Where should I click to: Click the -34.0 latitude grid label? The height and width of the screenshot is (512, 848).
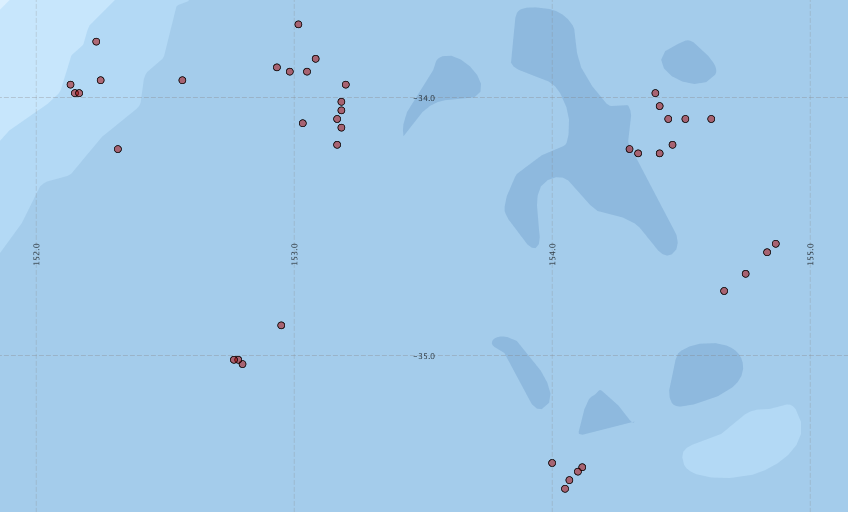(425, 98)
